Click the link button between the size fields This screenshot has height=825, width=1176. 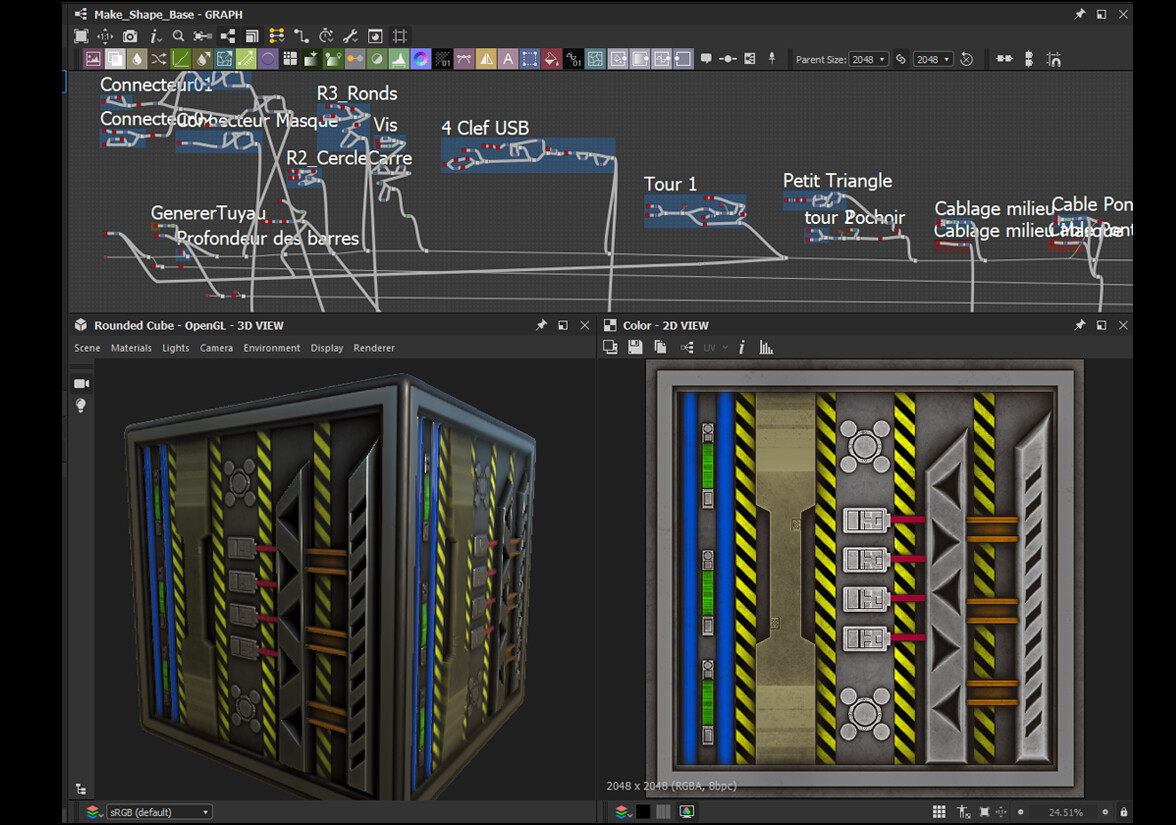[902, 59]
